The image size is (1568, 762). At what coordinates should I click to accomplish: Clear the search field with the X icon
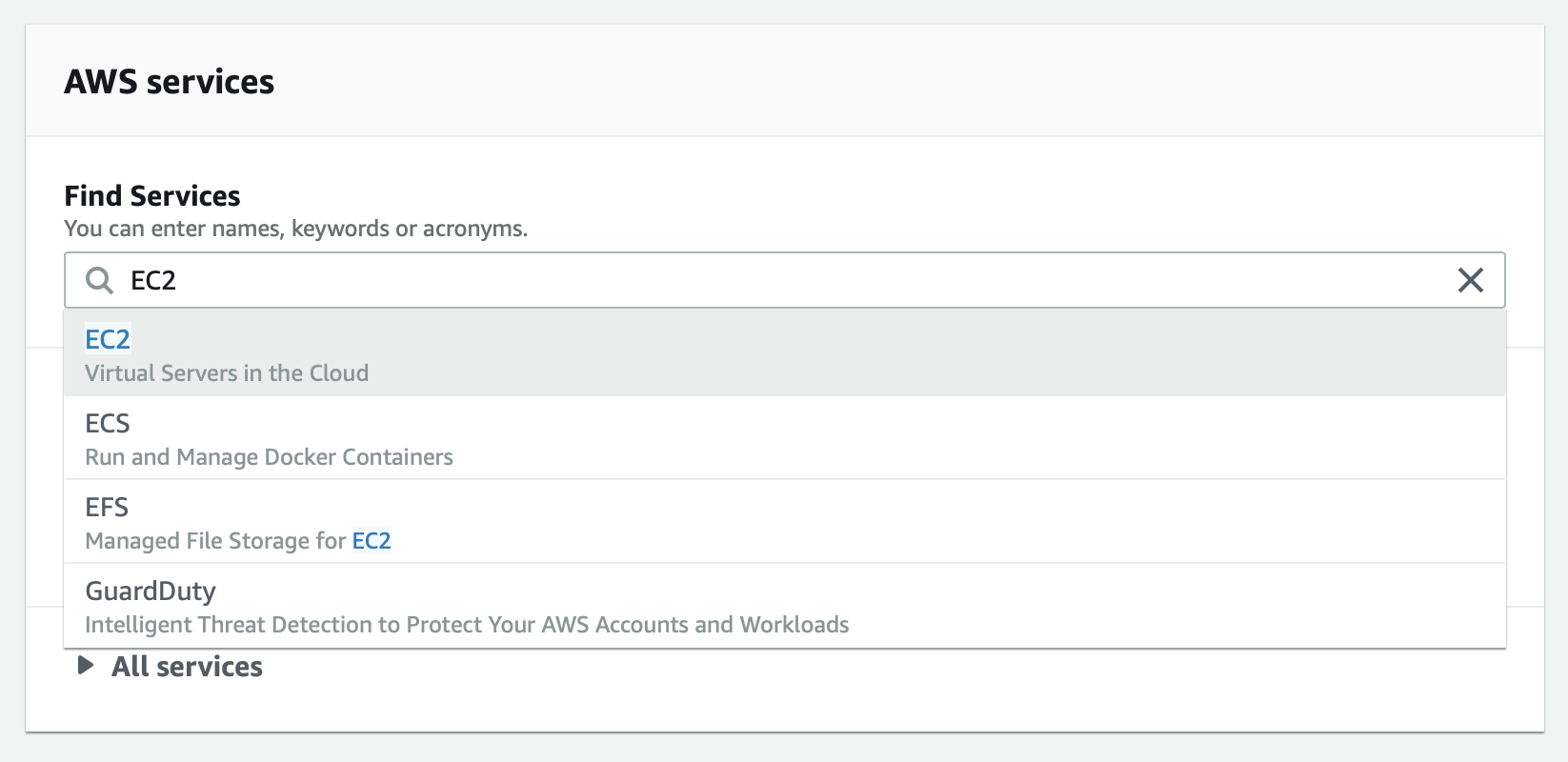click(1470, 280)
